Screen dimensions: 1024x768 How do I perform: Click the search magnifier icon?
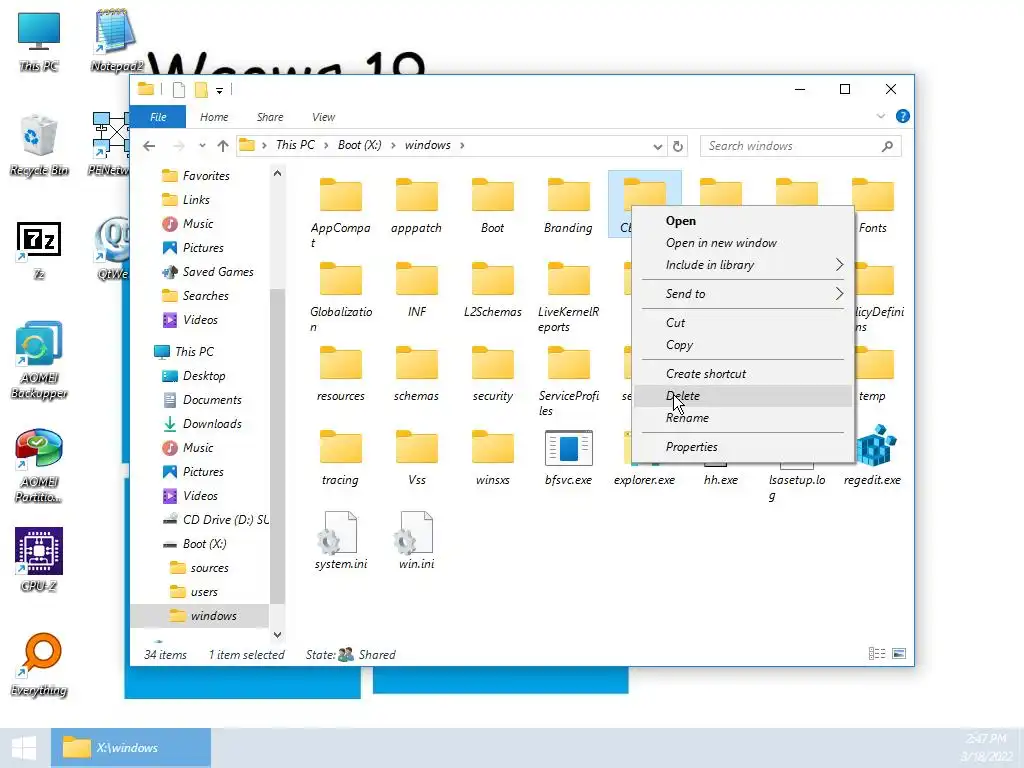[887, 146]
